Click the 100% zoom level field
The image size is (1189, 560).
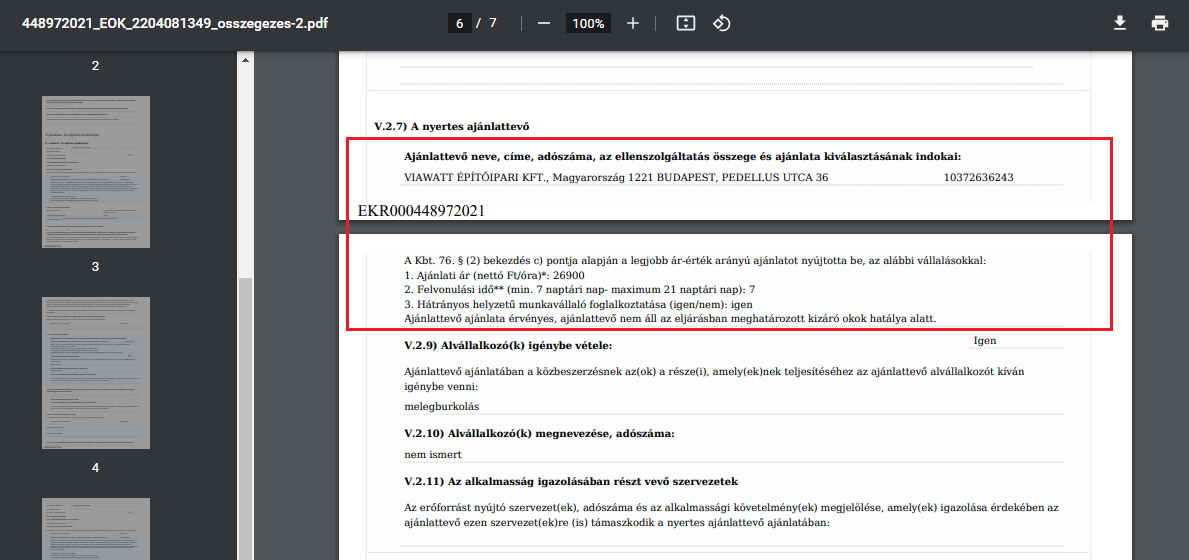tap(588, 23)
